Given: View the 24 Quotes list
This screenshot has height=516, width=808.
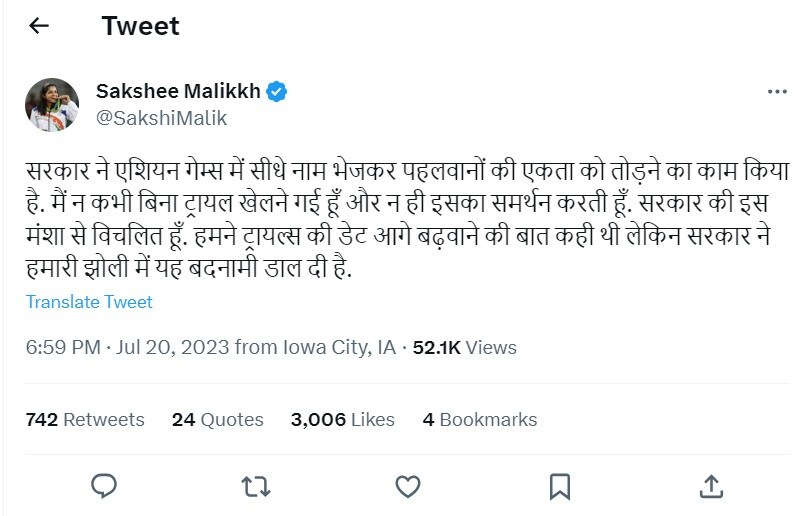Looking at the screenshot, I should 217,420.
